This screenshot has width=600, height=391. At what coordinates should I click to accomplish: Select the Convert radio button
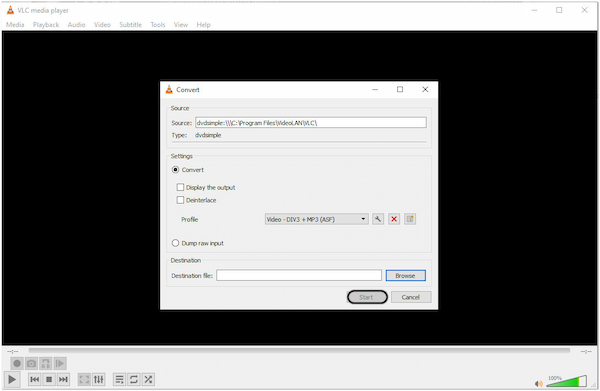click(175, 169)
